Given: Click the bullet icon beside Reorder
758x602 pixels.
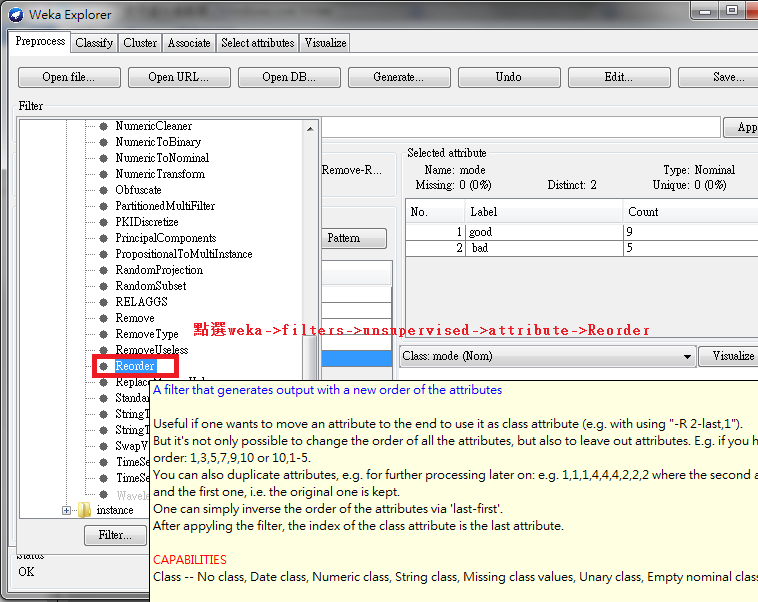Looking at the screenshot, I should pos(103,367).
